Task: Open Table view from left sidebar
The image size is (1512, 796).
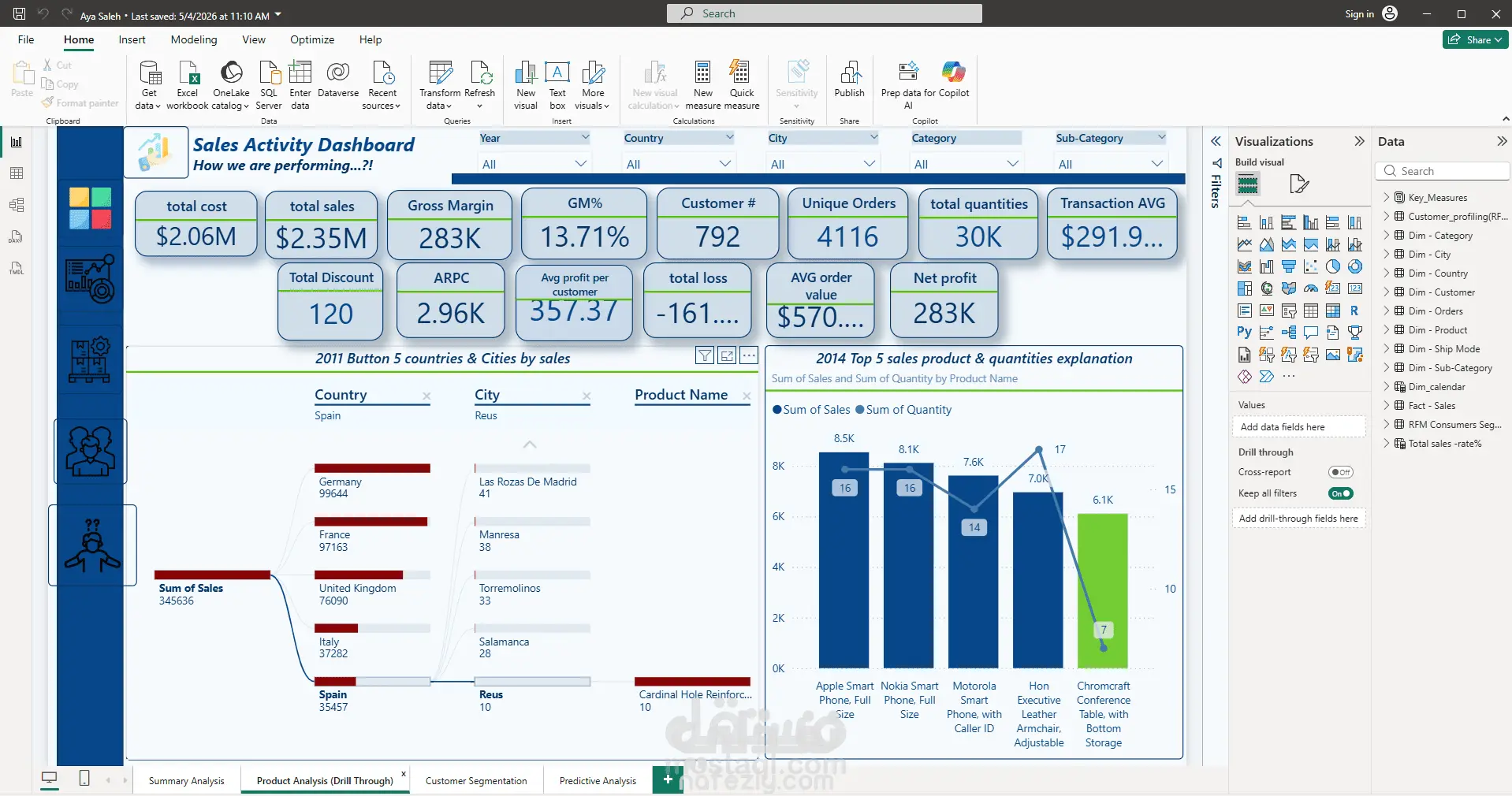Action: (x=17, y=173)
